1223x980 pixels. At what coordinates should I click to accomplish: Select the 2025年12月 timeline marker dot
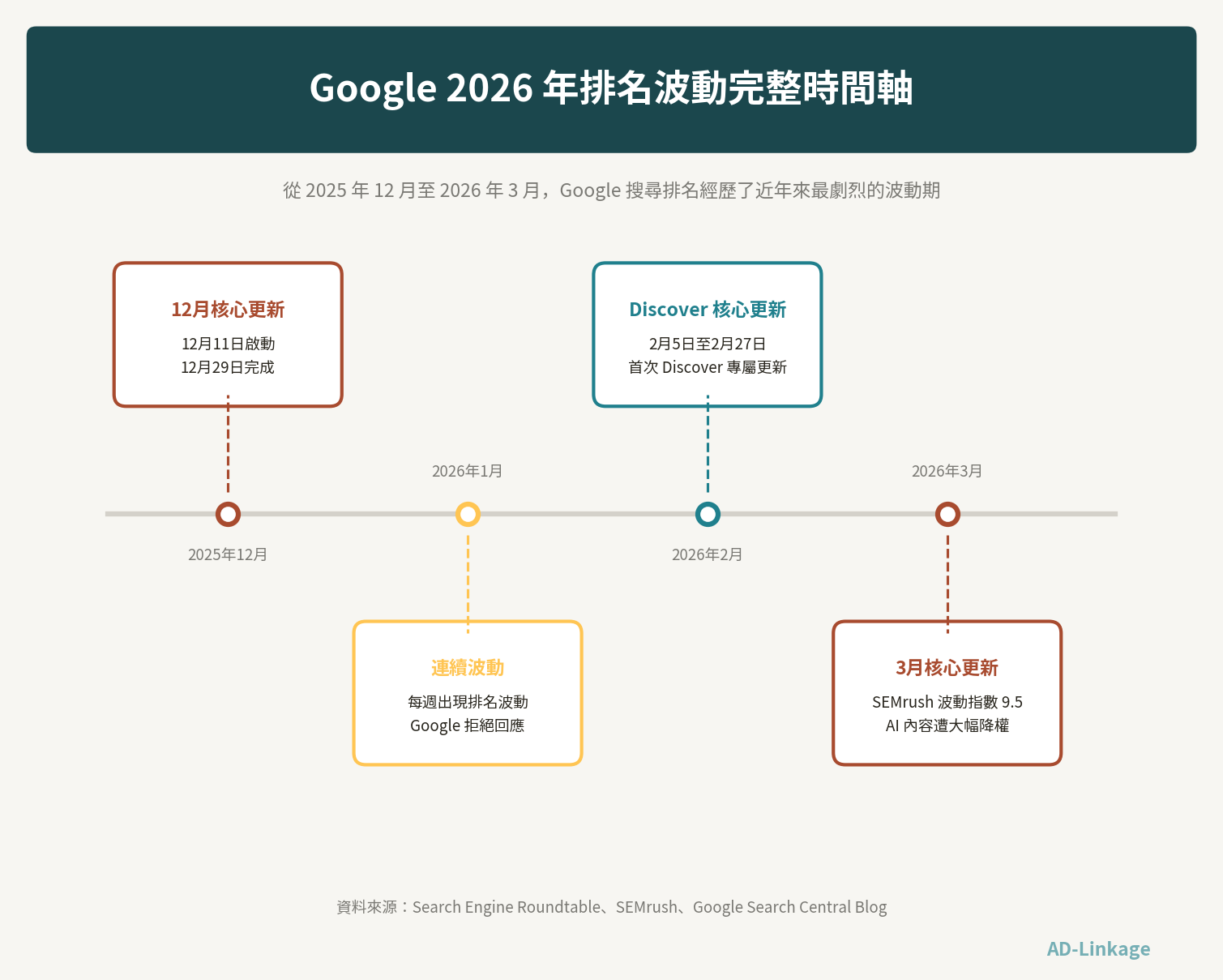(x=228, y=514)
